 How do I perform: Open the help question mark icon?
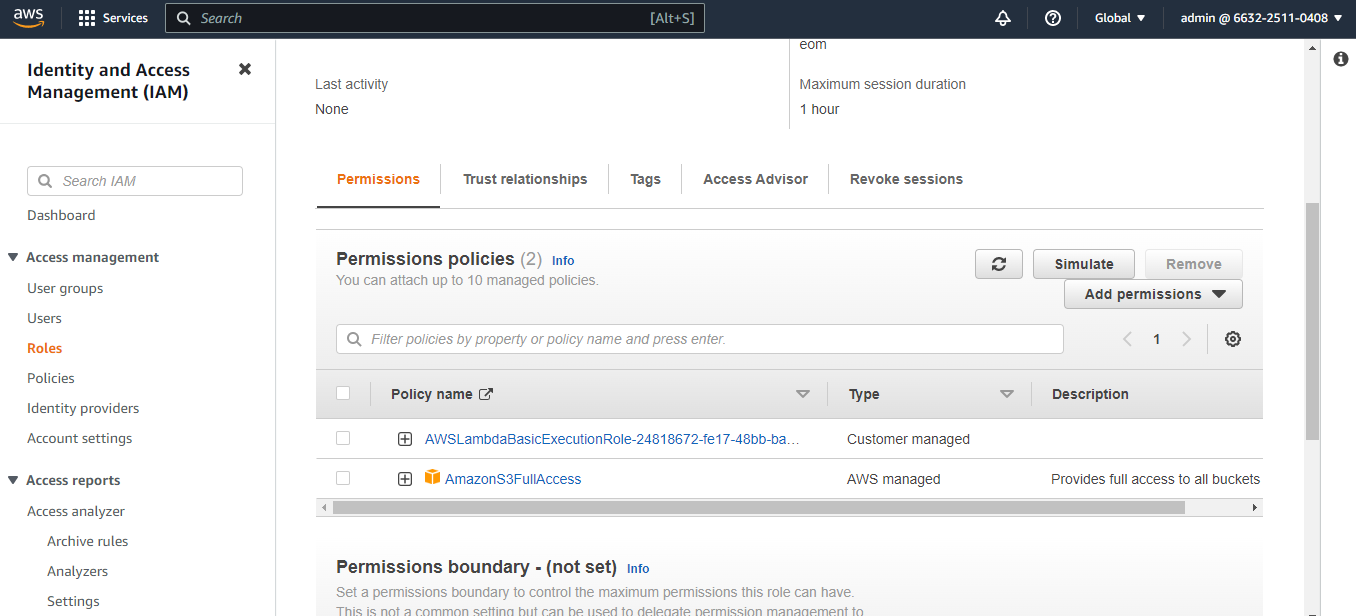click(x=1052, y=18)
